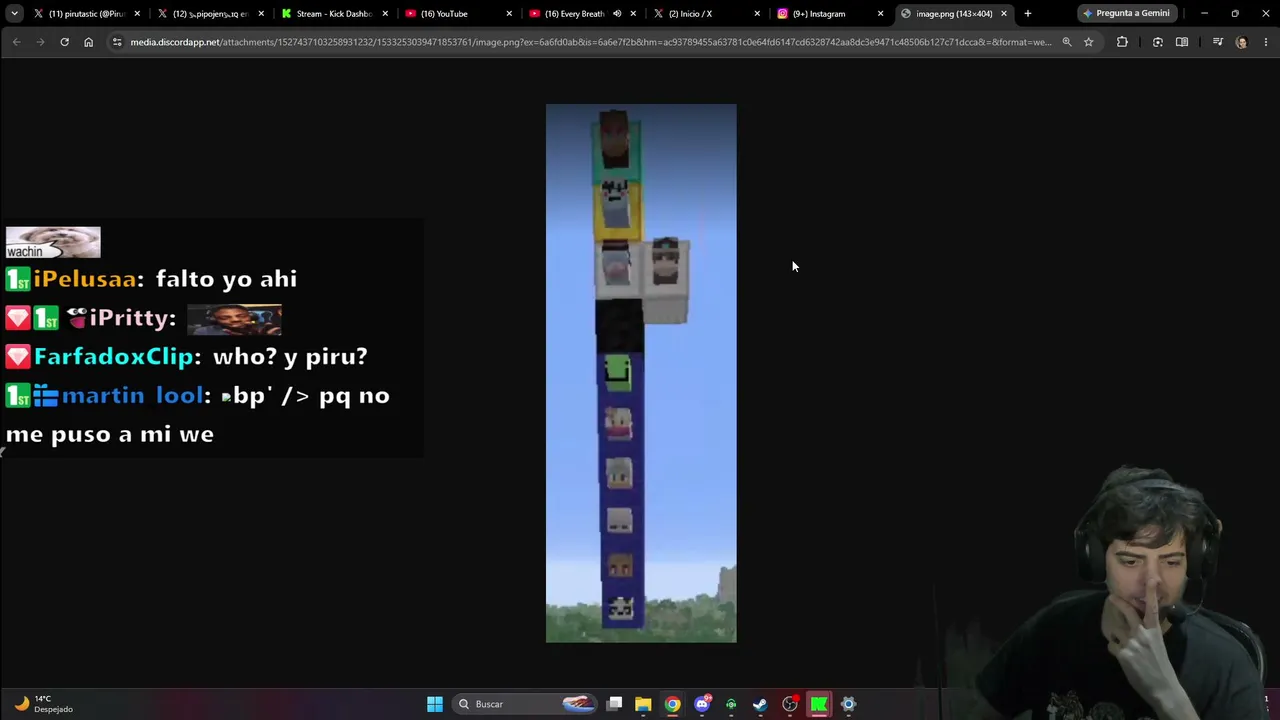Image resolution: width=1280 pixels, height=720 pixels.
Task: Open Task View from the taskbar
Action: click(615, 704)
